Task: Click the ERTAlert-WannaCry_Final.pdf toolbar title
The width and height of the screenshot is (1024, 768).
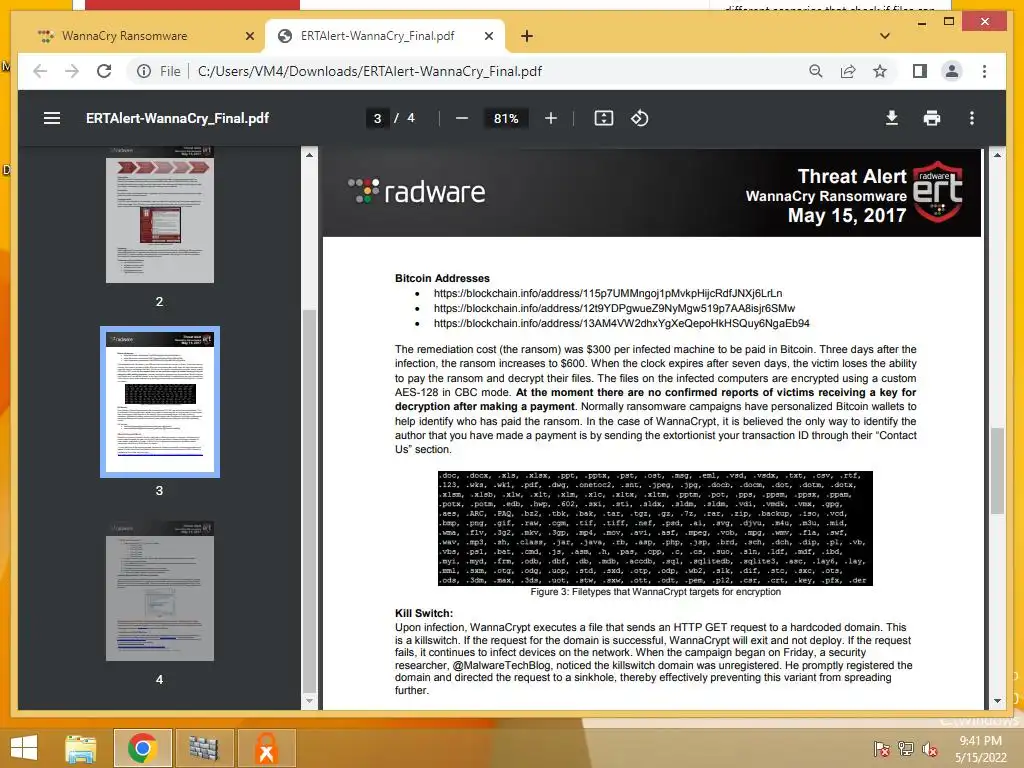Action: (x=177, y=118)
